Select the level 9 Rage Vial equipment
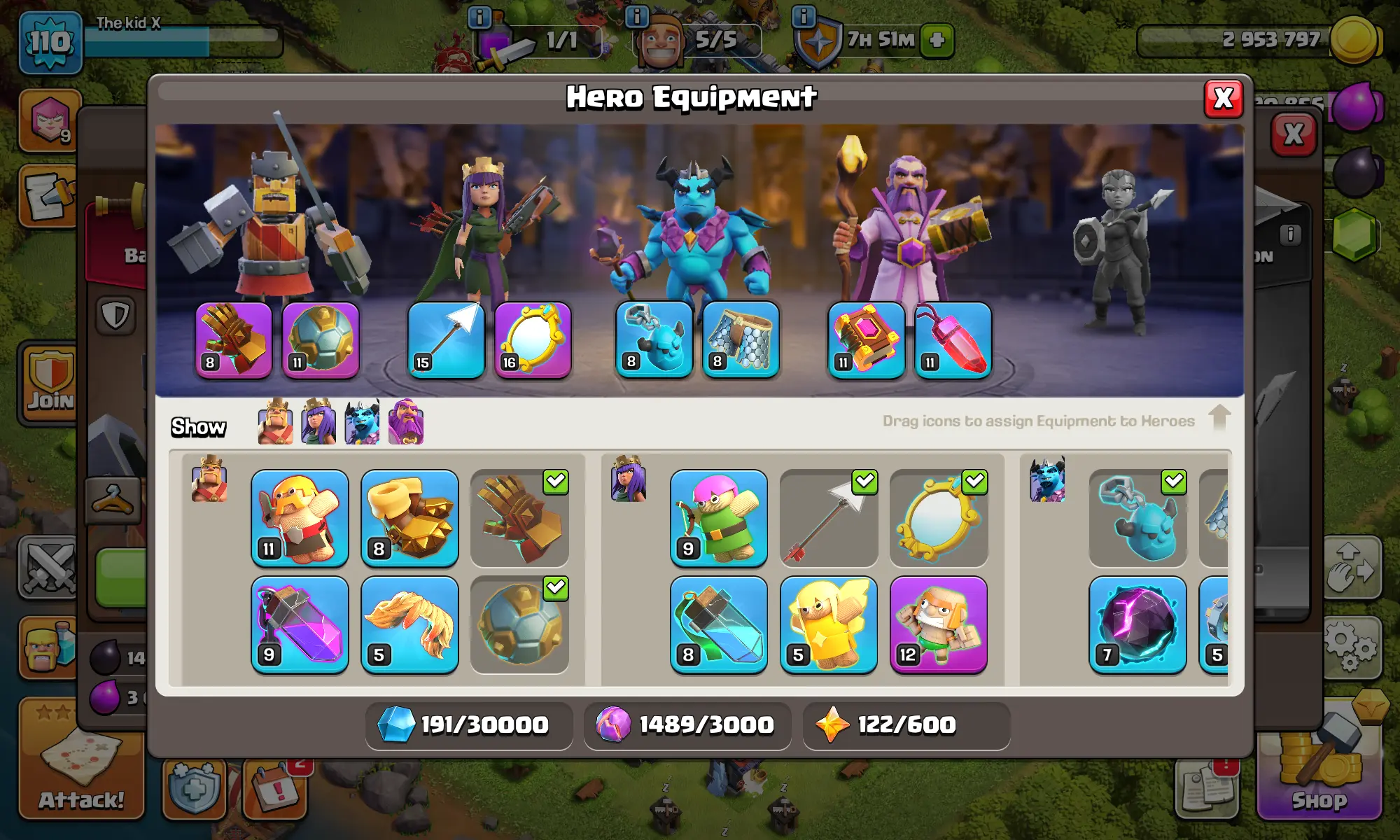 (x=300, y=625)
